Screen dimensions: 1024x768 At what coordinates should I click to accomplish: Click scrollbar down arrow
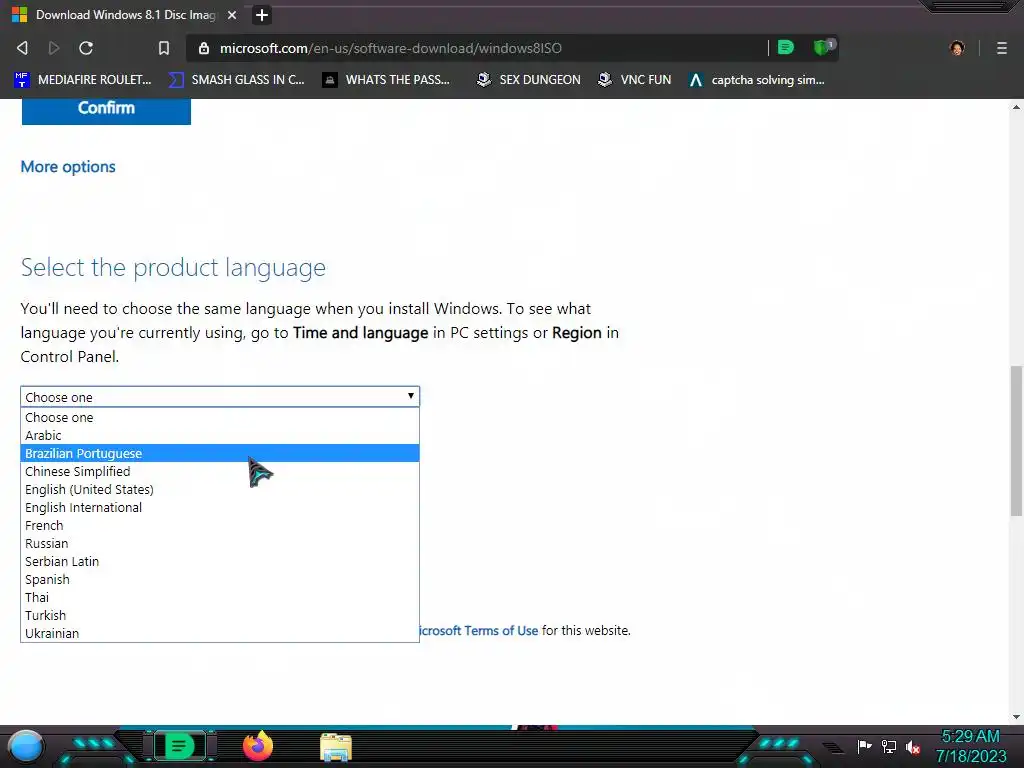point(1016,716)
